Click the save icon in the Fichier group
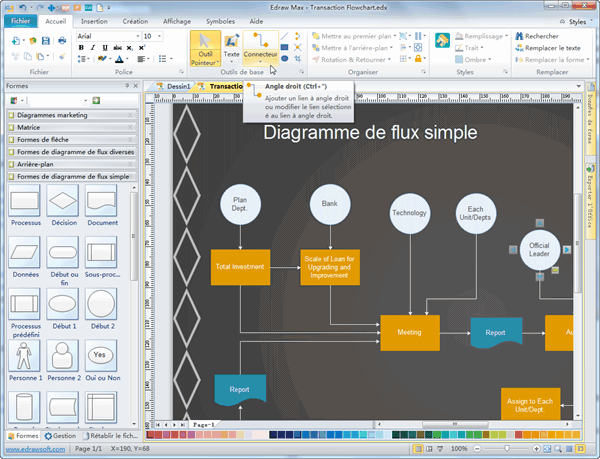Screen dimensions: 600x459 coord(46,41)
